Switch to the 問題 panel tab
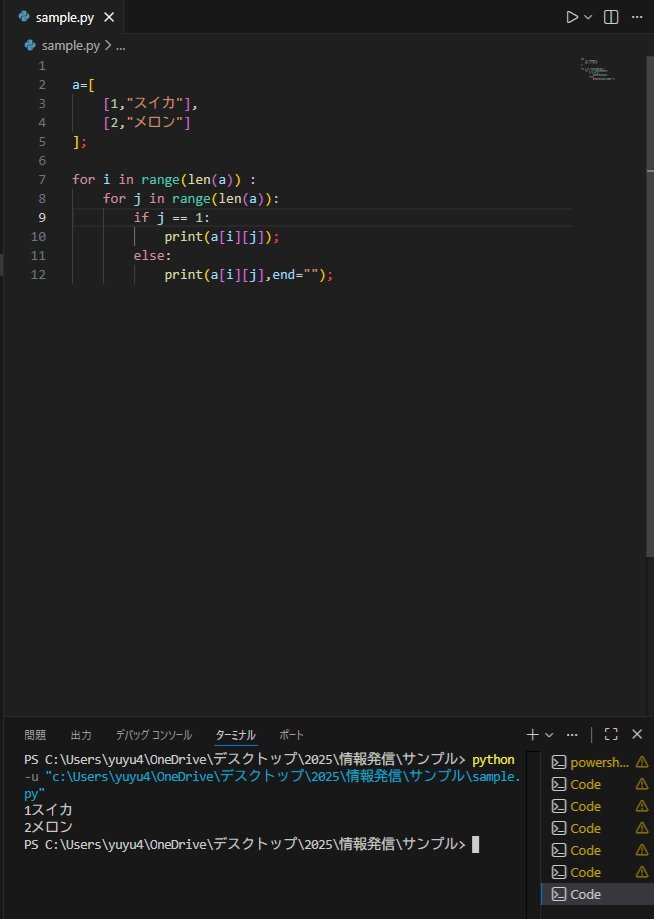This screenshot has width=654, height=919. (x=35, y=734)
